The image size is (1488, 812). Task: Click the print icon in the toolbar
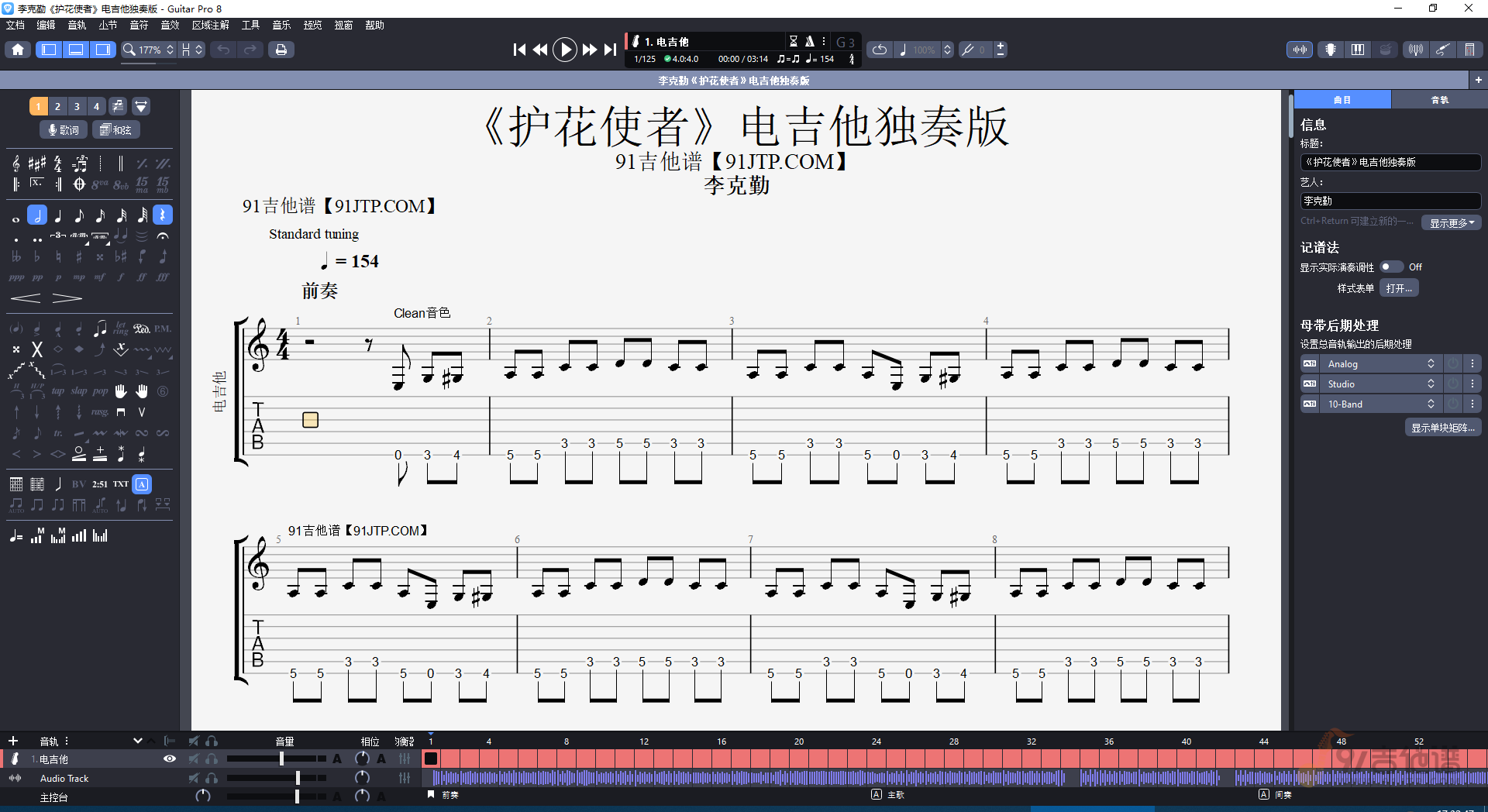tap(281, 50)
